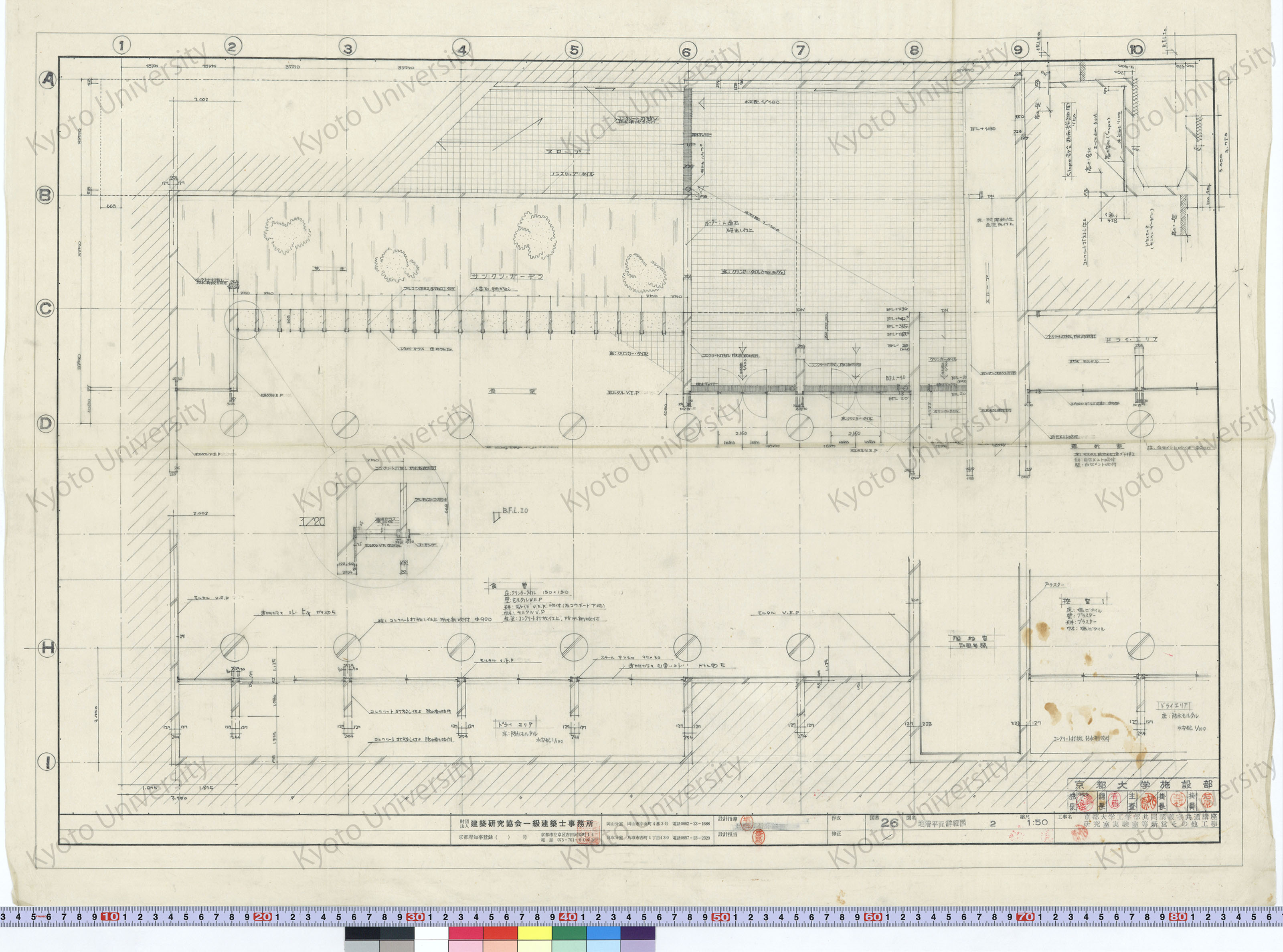The image size is (1283, 952).
Task: Click grid row marker circle A
Action: tap(48, 81)
